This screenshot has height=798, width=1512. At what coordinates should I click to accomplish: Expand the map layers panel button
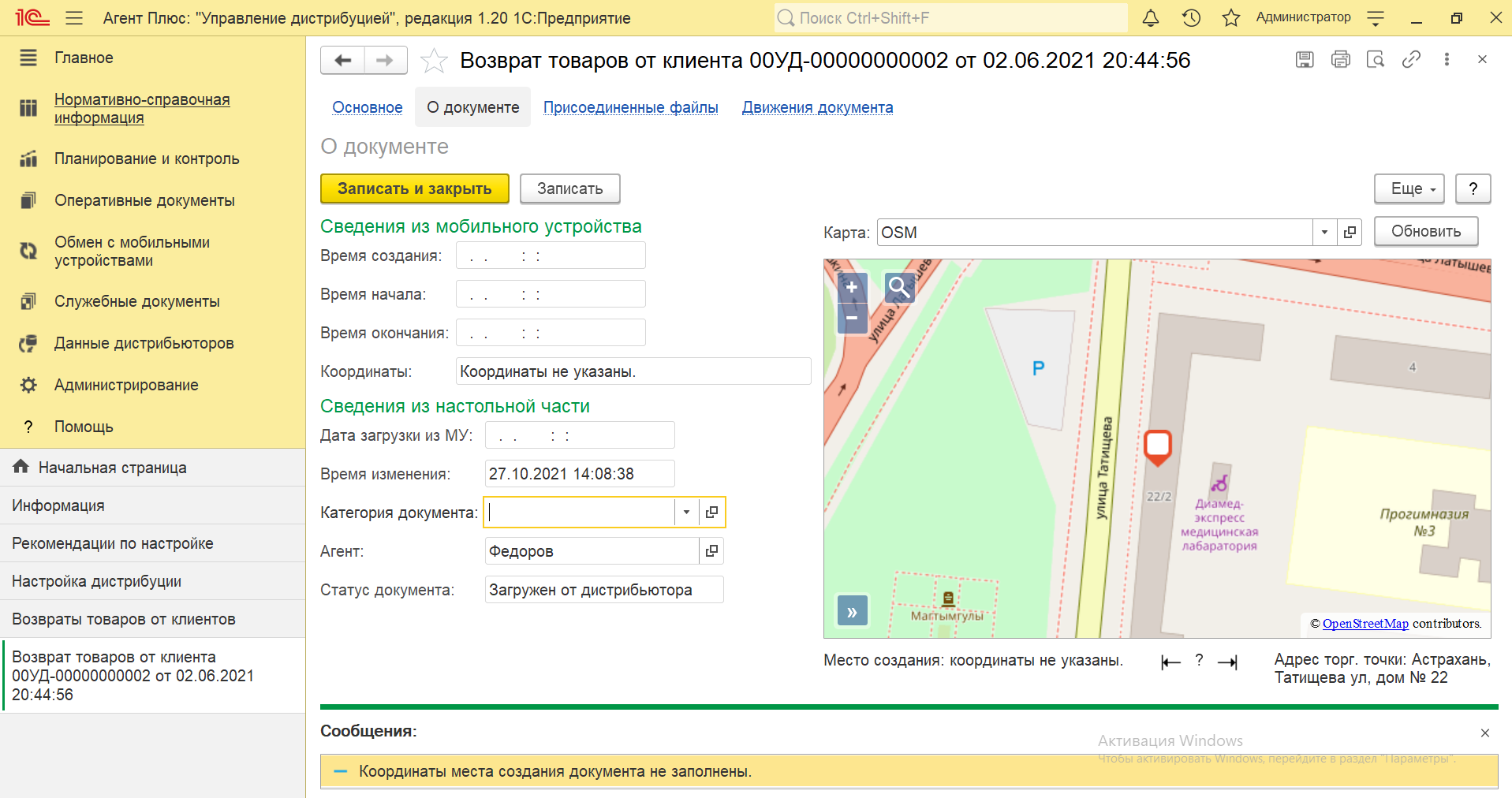point(852,611)
